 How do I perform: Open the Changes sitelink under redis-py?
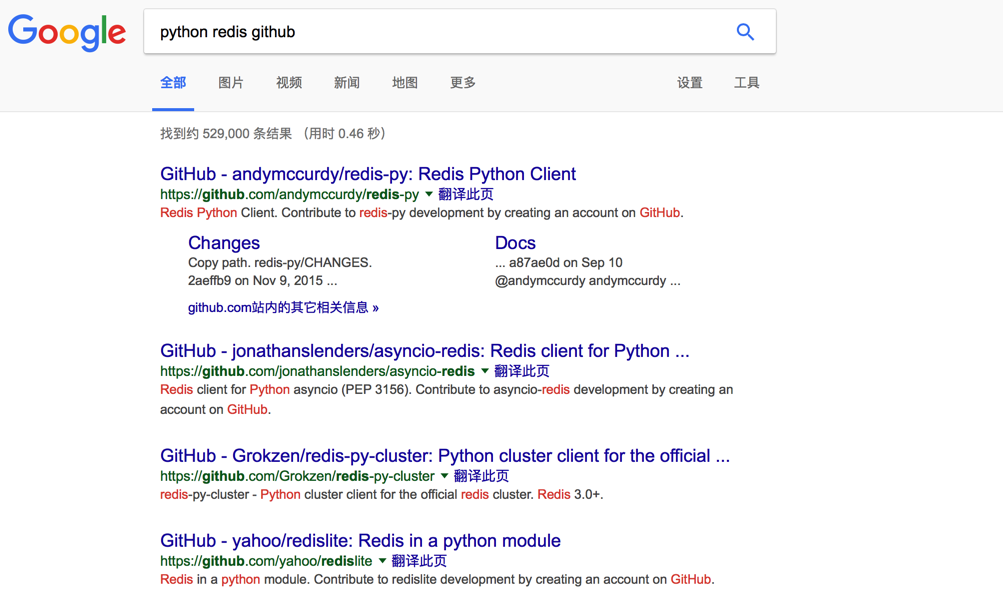pos(223,243)
